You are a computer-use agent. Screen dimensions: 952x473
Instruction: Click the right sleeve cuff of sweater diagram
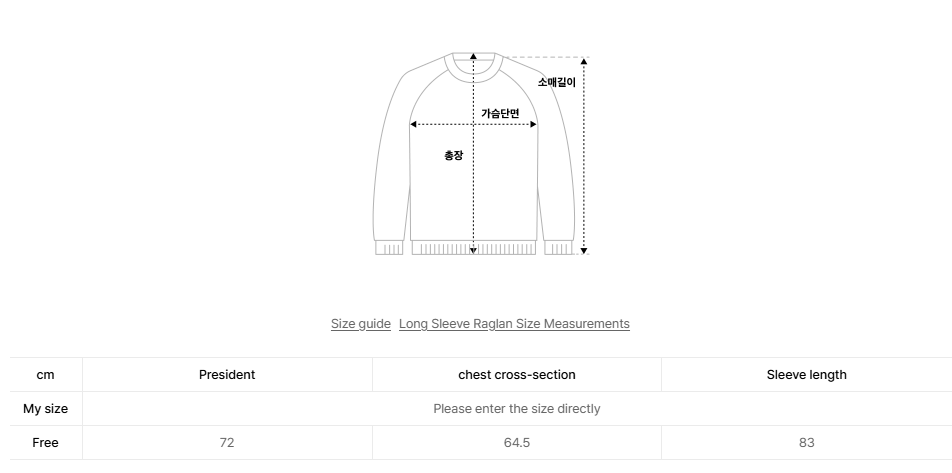(x=559, y=247)
